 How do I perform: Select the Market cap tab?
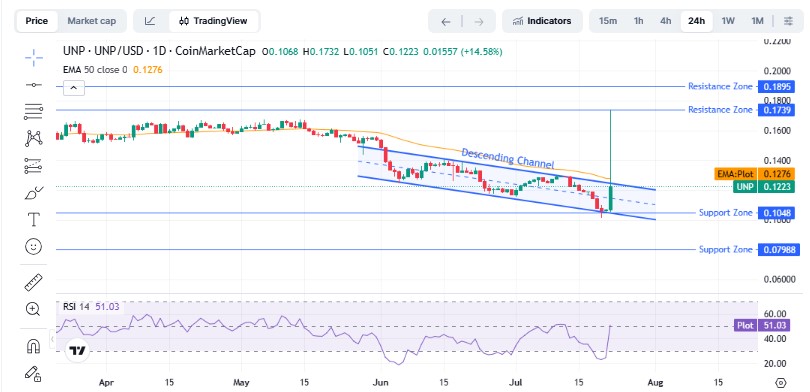click(x=92, y=21)
